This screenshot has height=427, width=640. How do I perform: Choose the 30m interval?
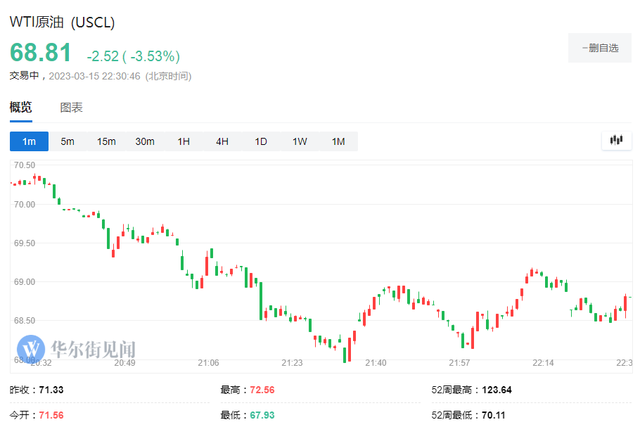(x=145, y=142)
